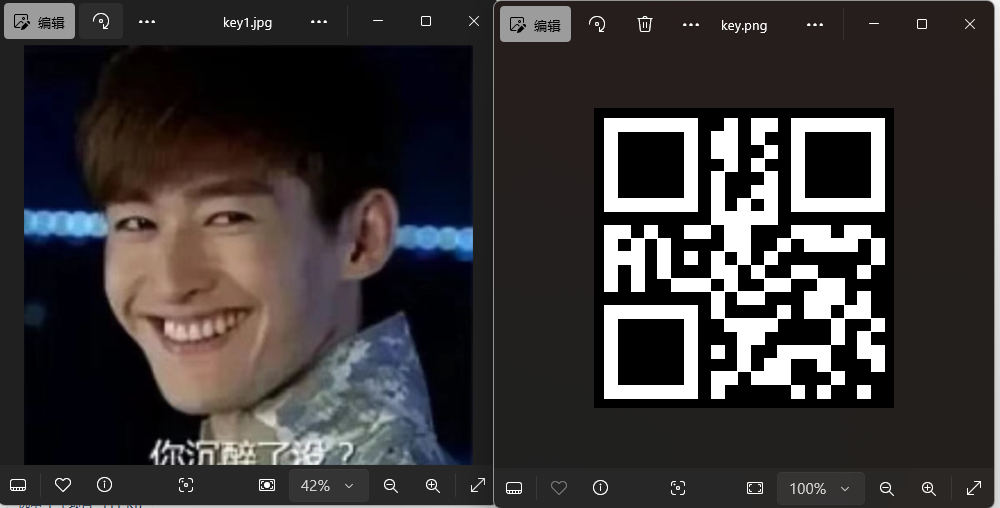The image size is (1000, 508).
Task: Show filmstrip in key.png window
Action: coord(514,488)
